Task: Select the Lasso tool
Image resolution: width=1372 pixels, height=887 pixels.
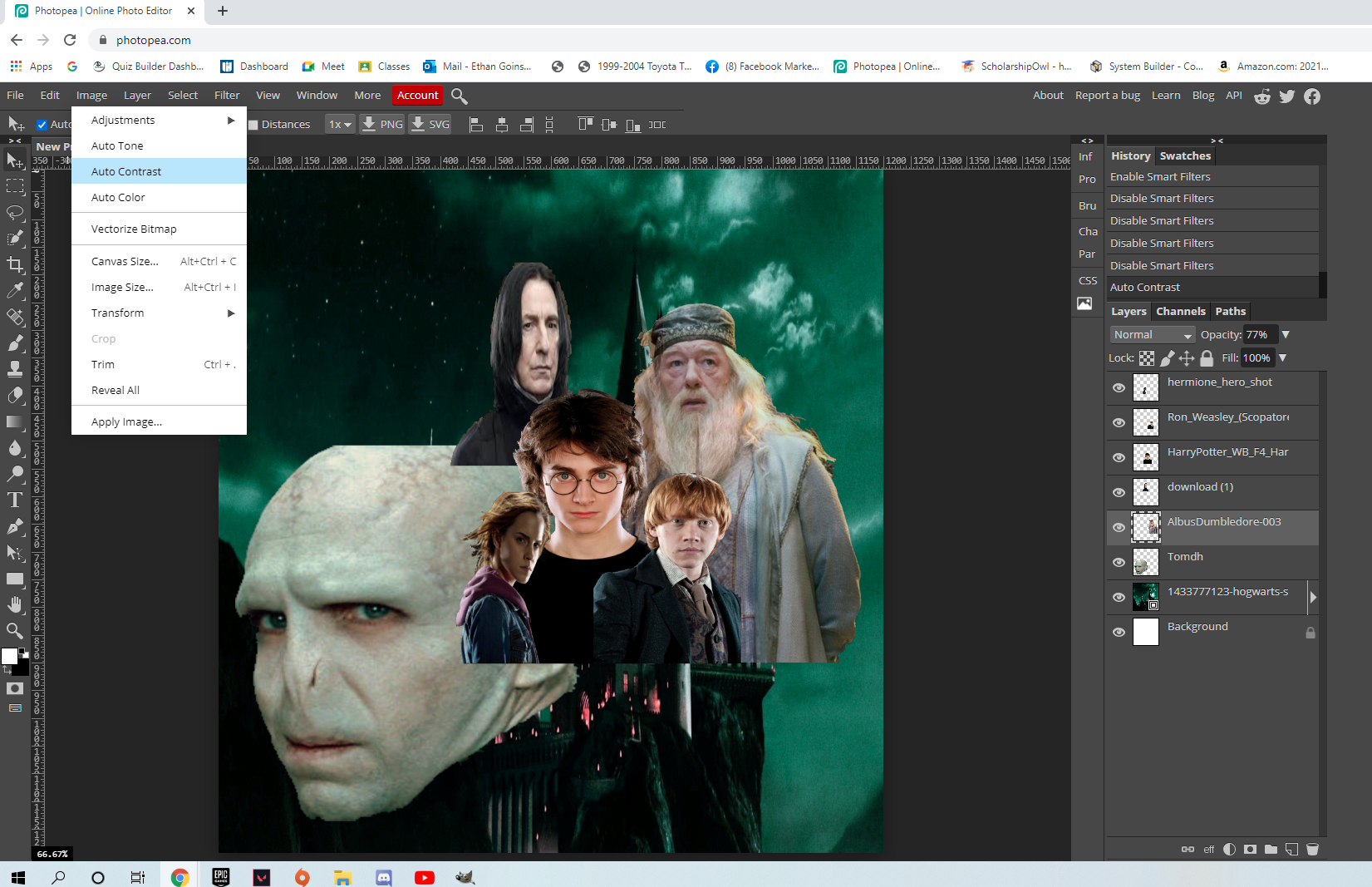Action: pos(15,212)
